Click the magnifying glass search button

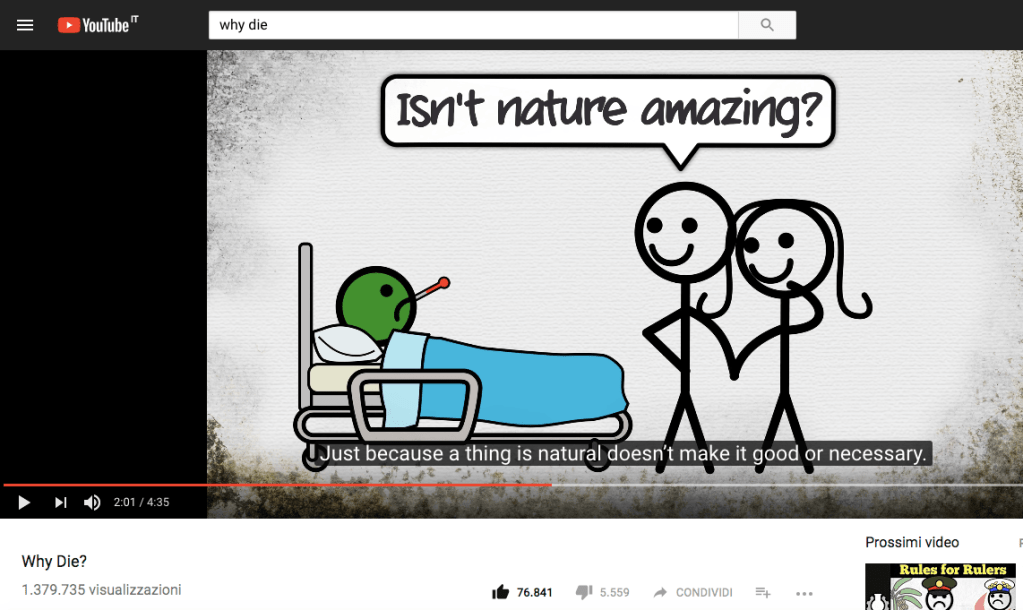click(x=767, y=25)
